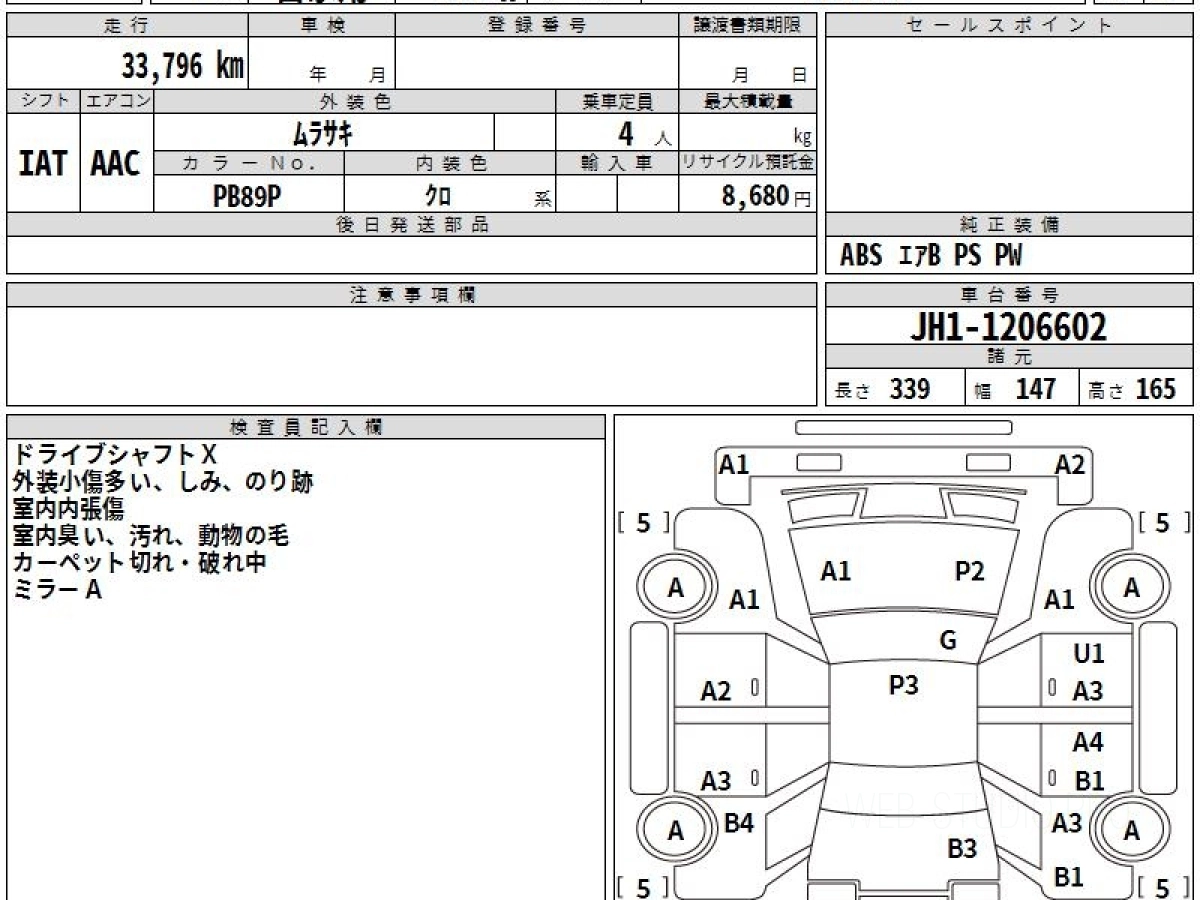
Task: Select interior color クロ
Action: (x=437, y=195)
